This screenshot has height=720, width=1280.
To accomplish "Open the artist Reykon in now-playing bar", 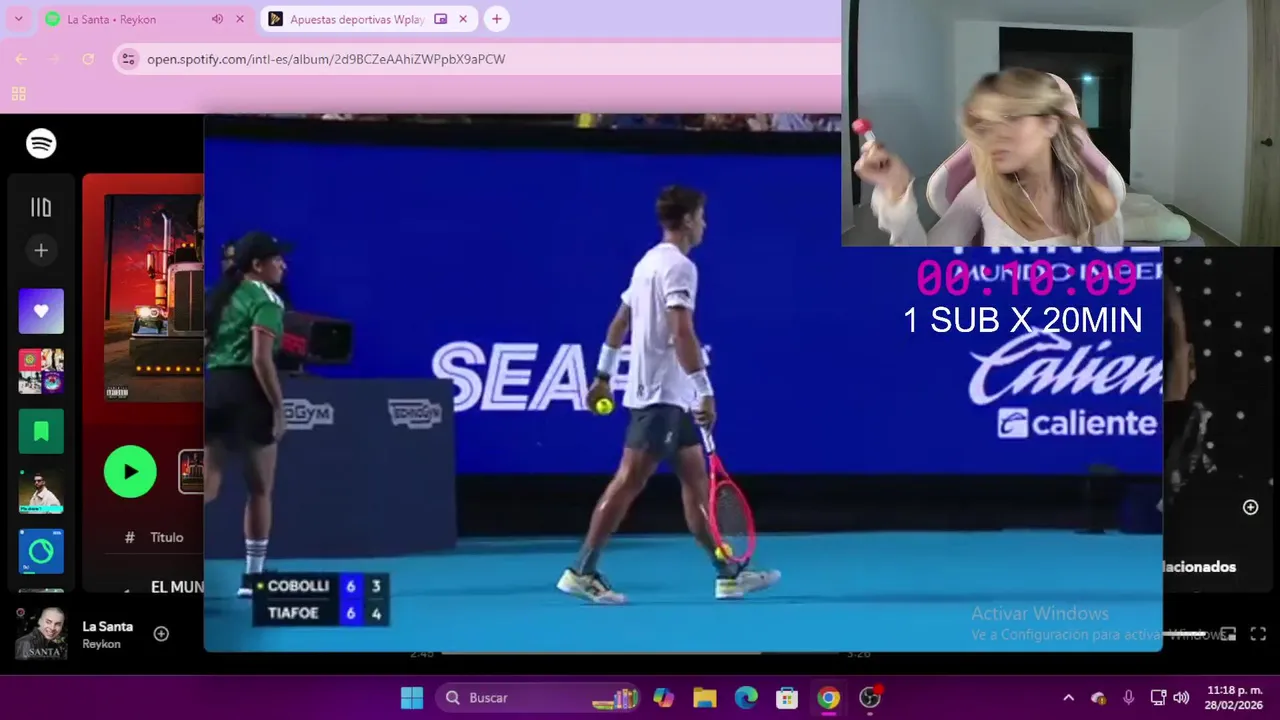I will 101,644.
